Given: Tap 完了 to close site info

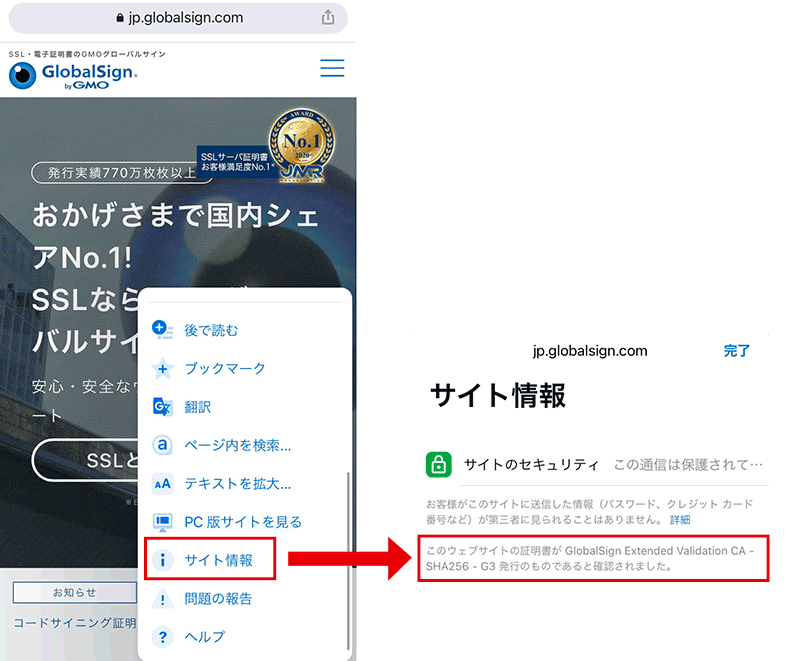Looking at the screenshot, I should point(737,351).
